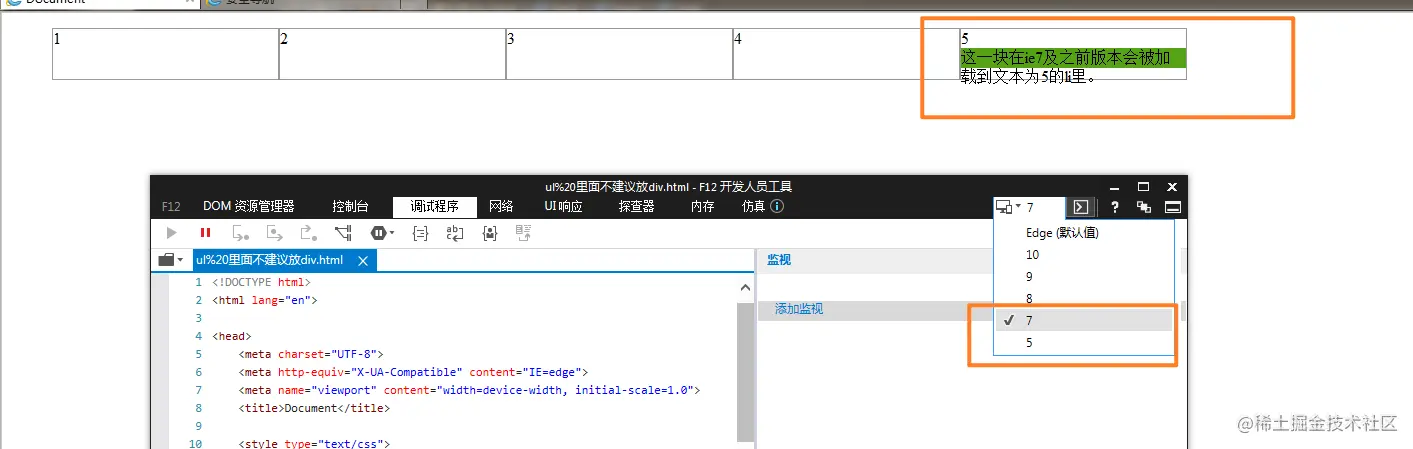The width and height of the screenshot is (1413, 449).
Task: Click the console toggle icon
Action: pos(1080,208)
